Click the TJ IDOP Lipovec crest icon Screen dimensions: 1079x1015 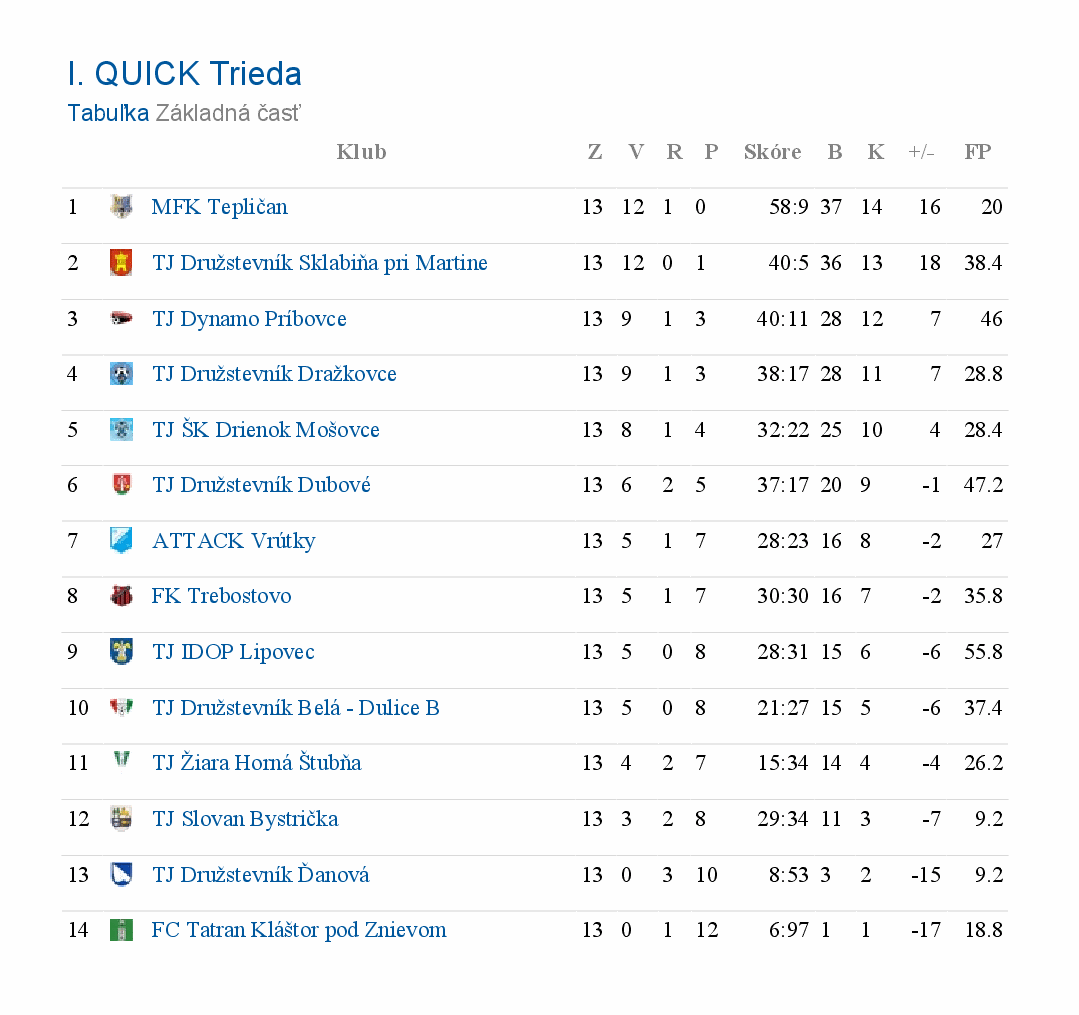coord(121,652)
